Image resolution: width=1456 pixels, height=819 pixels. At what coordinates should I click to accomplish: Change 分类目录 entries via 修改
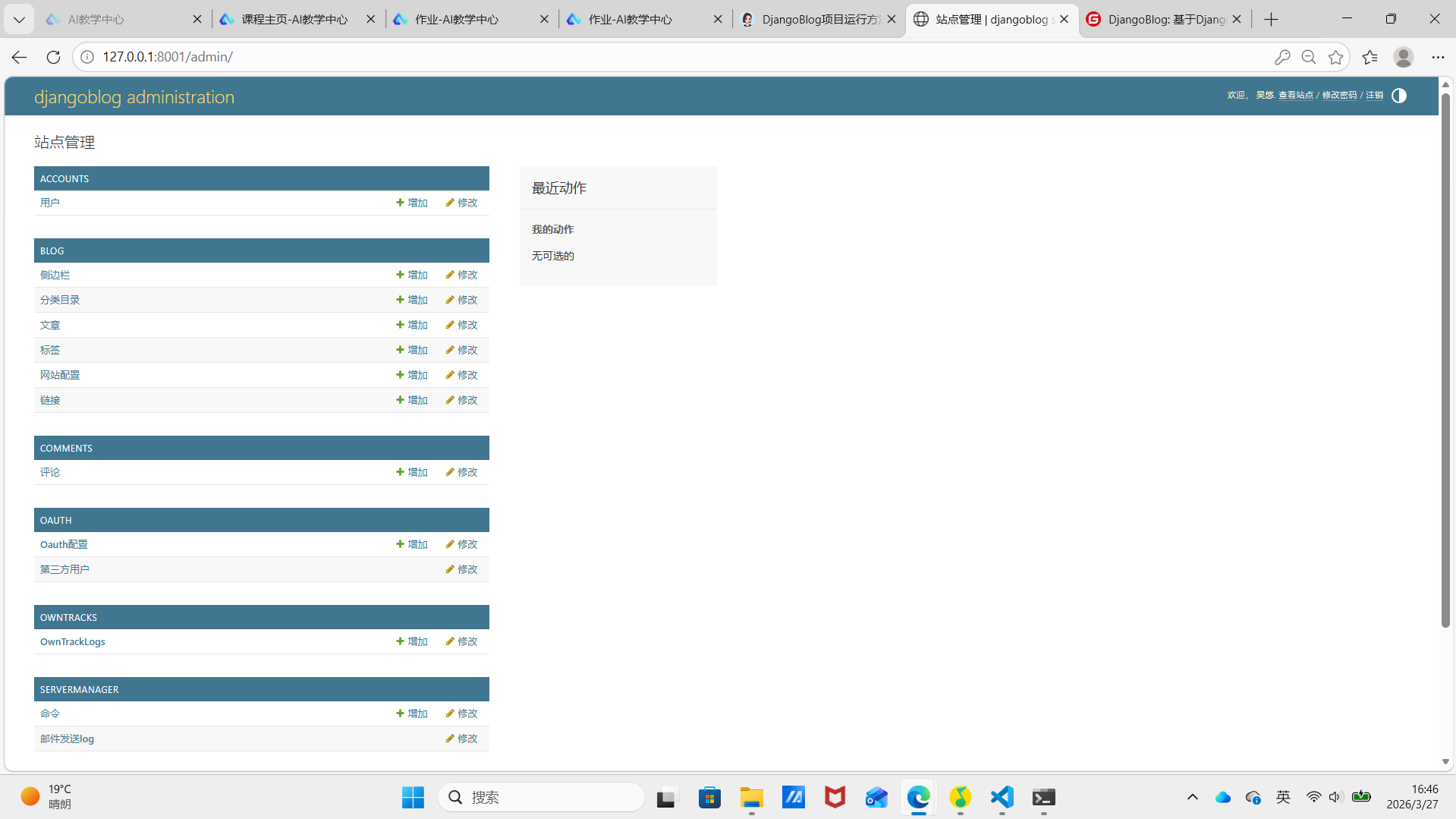click(x=462, y=300)
